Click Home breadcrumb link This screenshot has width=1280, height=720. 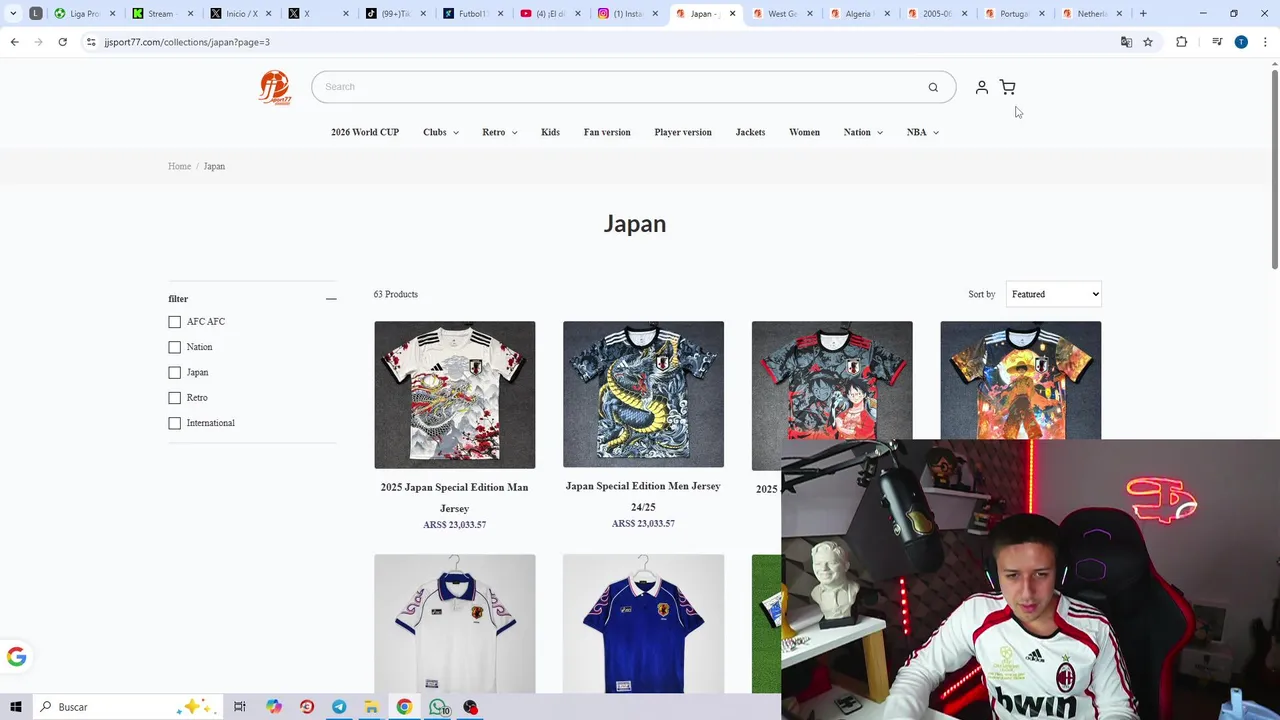(x=179, y=166)
